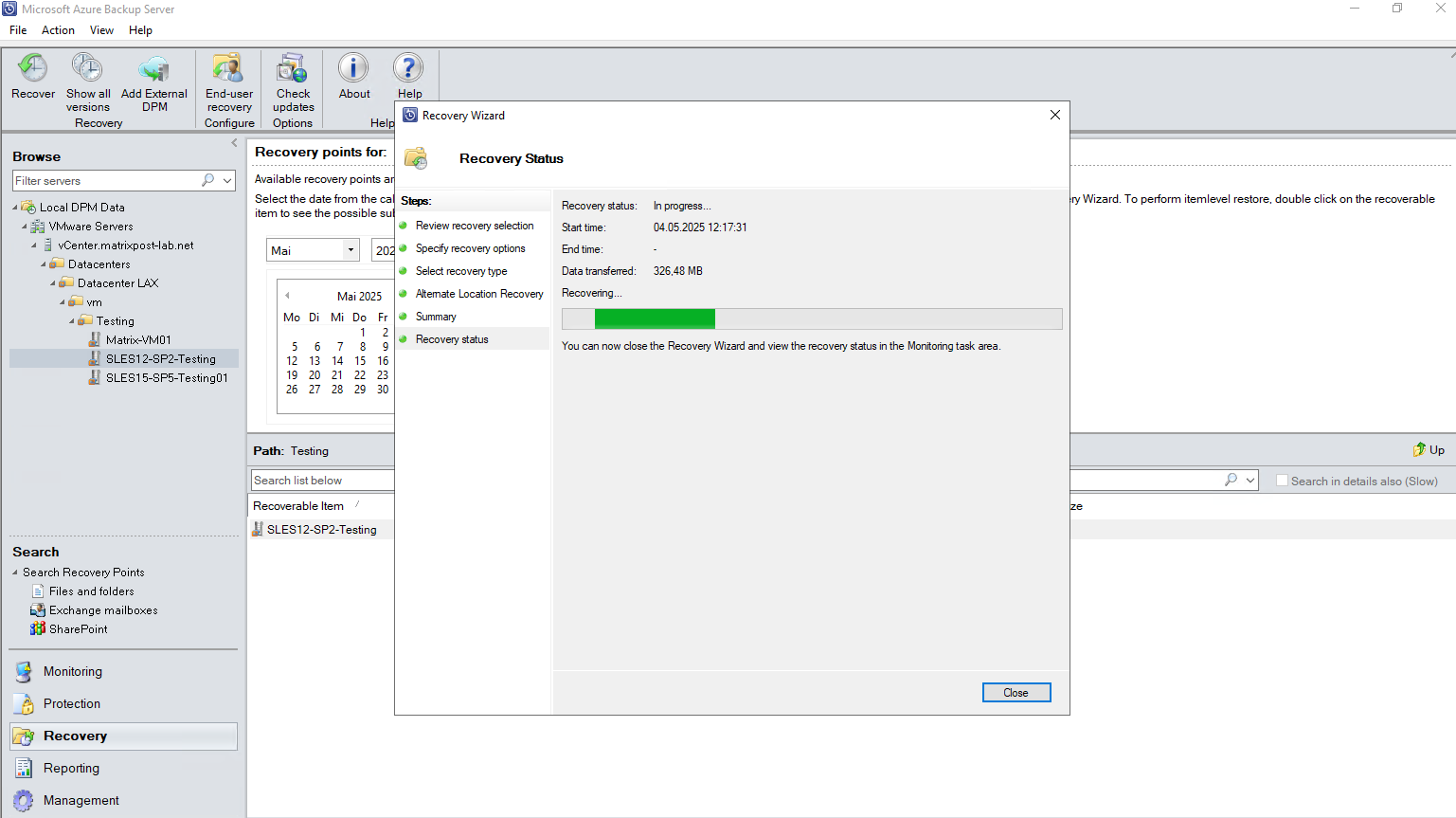Select SLES12-SP2-Testing recoverable item row
The image size is (1456, 818).
click(x=321, y=530)
